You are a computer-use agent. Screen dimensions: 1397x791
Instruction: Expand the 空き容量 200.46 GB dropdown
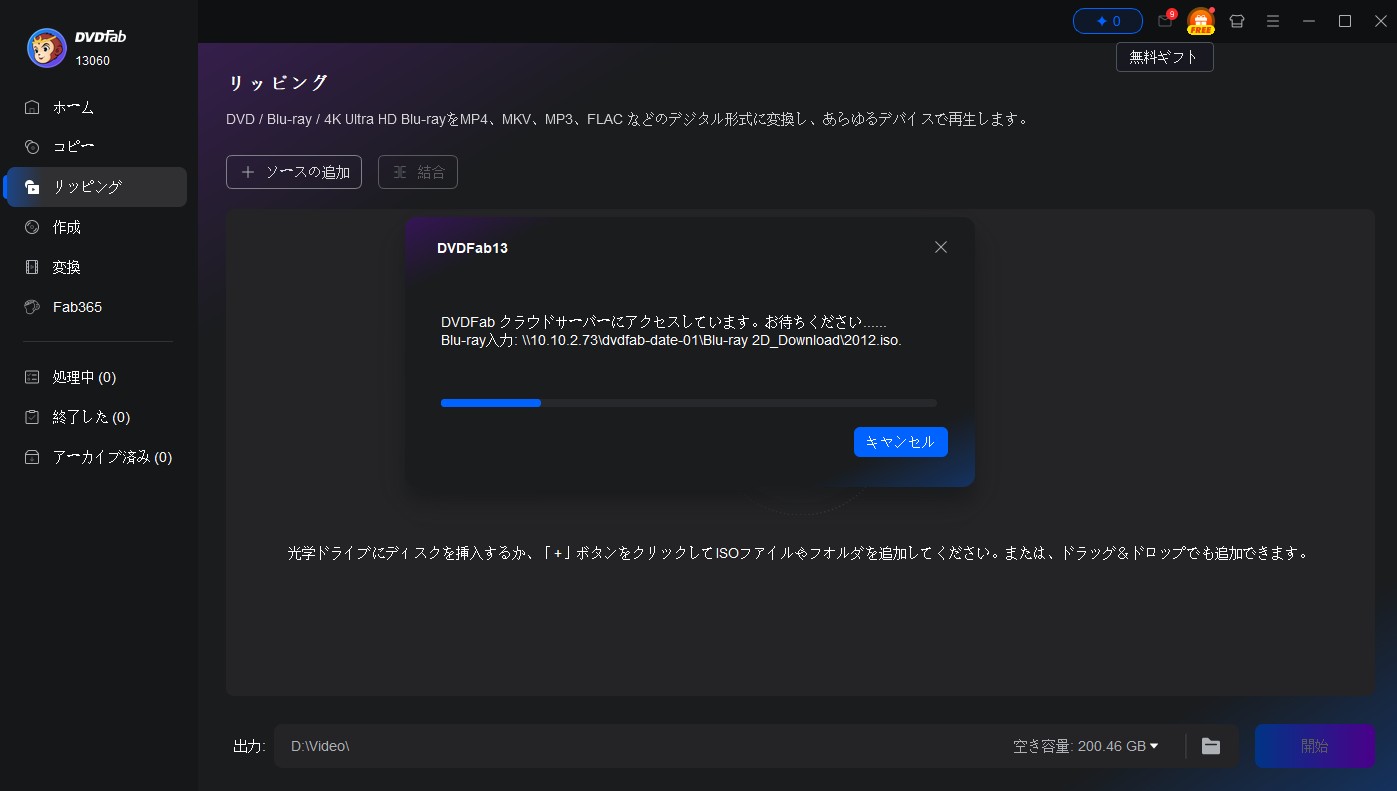click(x=1085, y=746)
